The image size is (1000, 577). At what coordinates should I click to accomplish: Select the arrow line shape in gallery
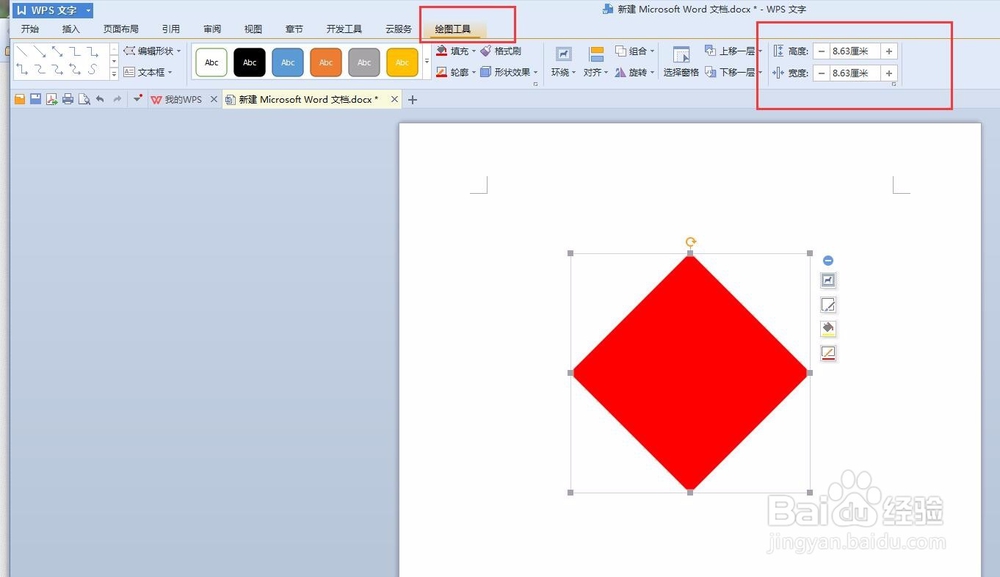pyautogui.click(x=40, y=52)
